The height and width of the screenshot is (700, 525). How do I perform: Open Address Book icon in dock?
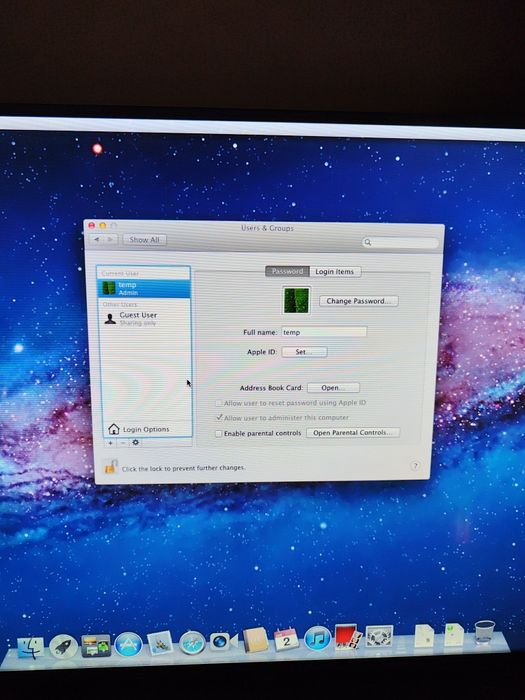pyautogui.click(x=255, y=640)
